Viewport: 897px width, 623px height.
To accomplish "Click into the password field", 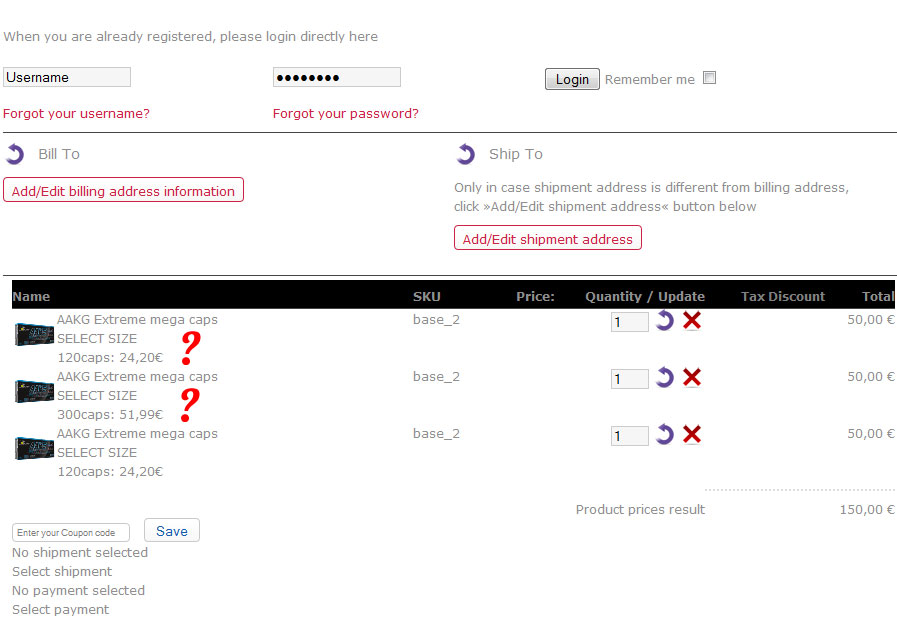I will (x=336, y=77).
